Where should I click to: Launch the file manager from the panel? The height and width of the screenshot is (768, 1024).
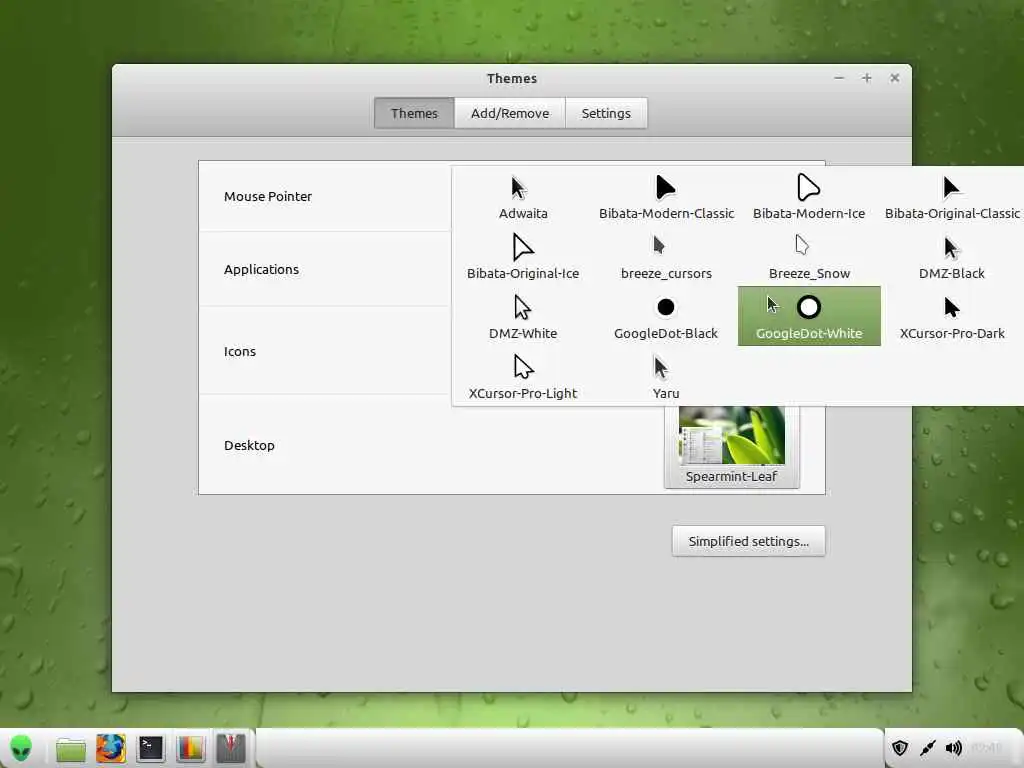tap(70, 748)
